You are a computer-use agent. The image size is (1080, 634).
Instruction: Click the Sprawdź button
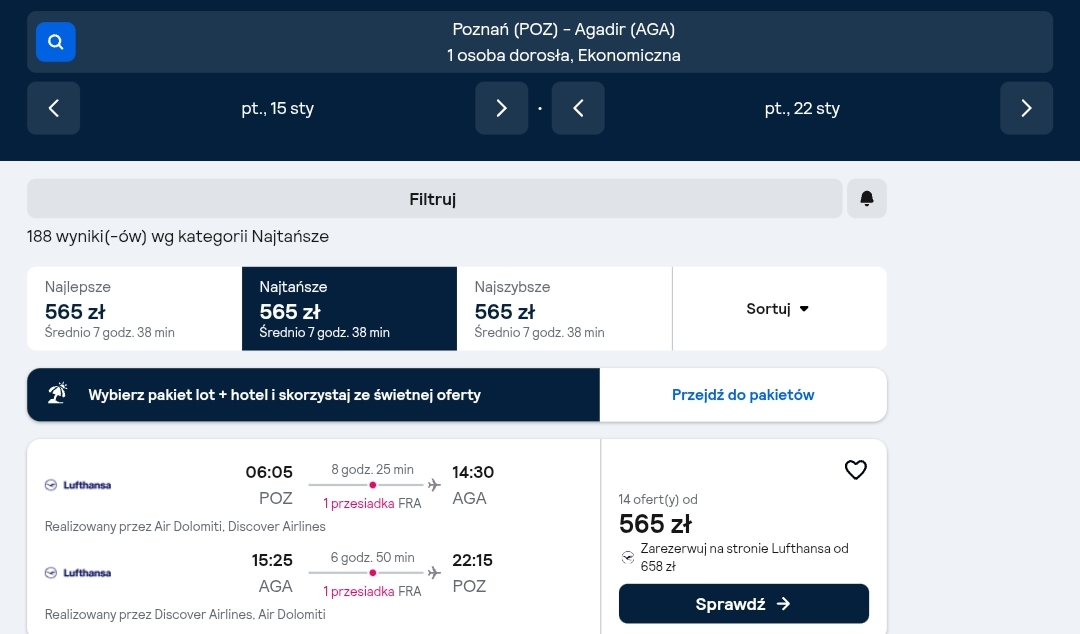tap(744, 604)
